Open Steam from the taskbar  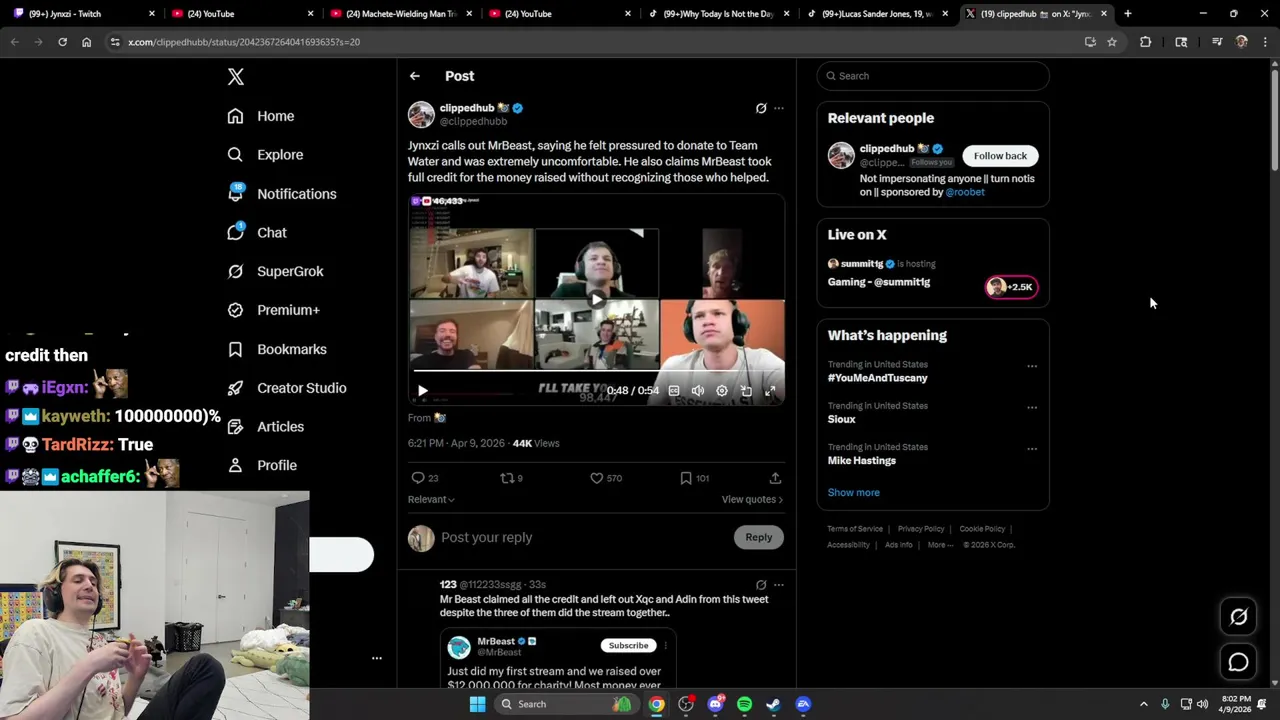[773, 704]
